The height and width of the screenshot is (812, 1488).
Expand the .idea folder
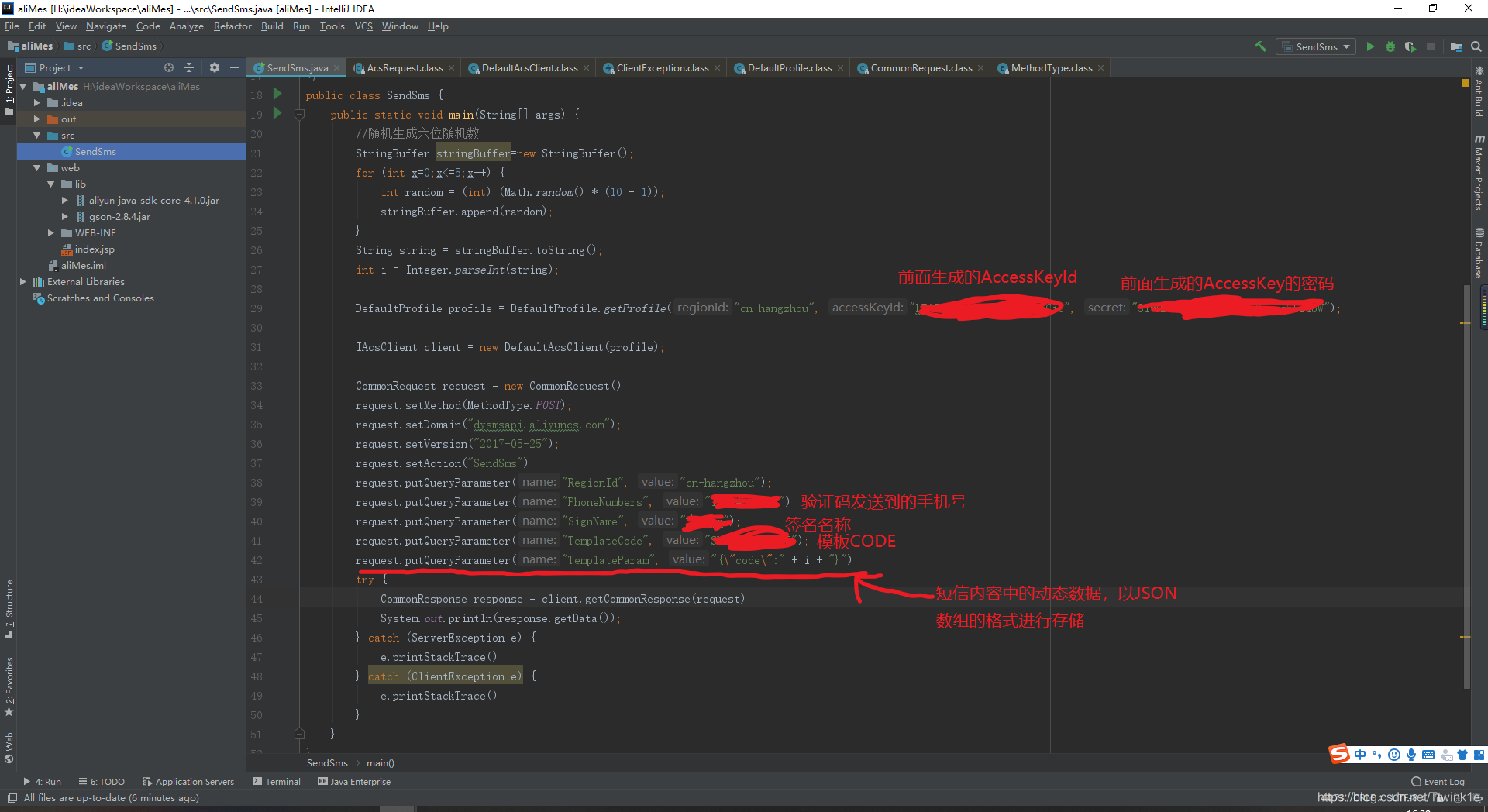[36, 102]
